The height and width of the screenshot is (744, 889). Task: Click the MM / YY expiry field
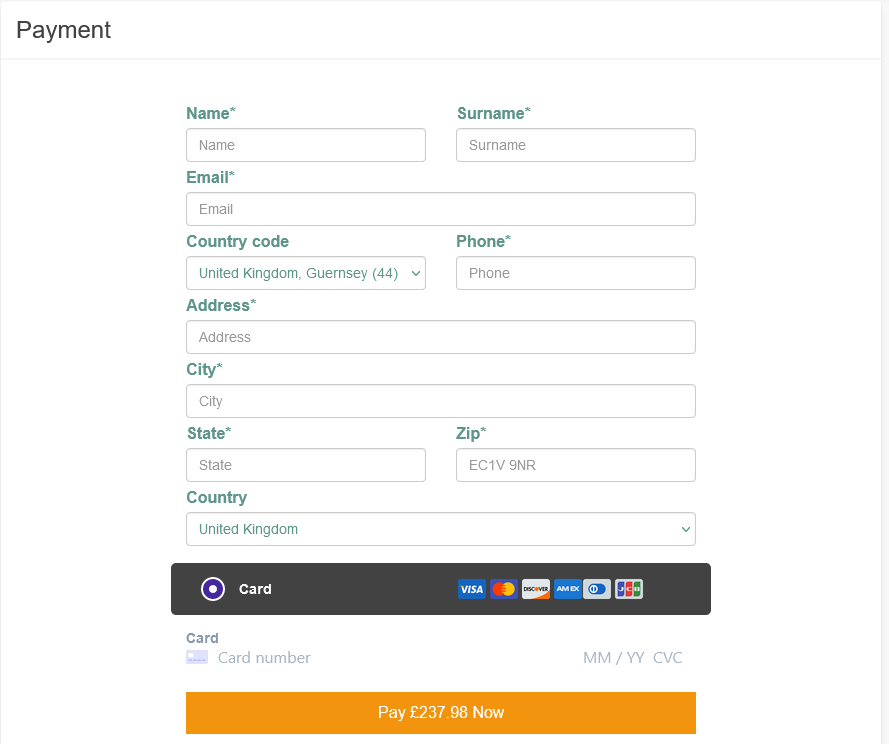coord(613,657)
